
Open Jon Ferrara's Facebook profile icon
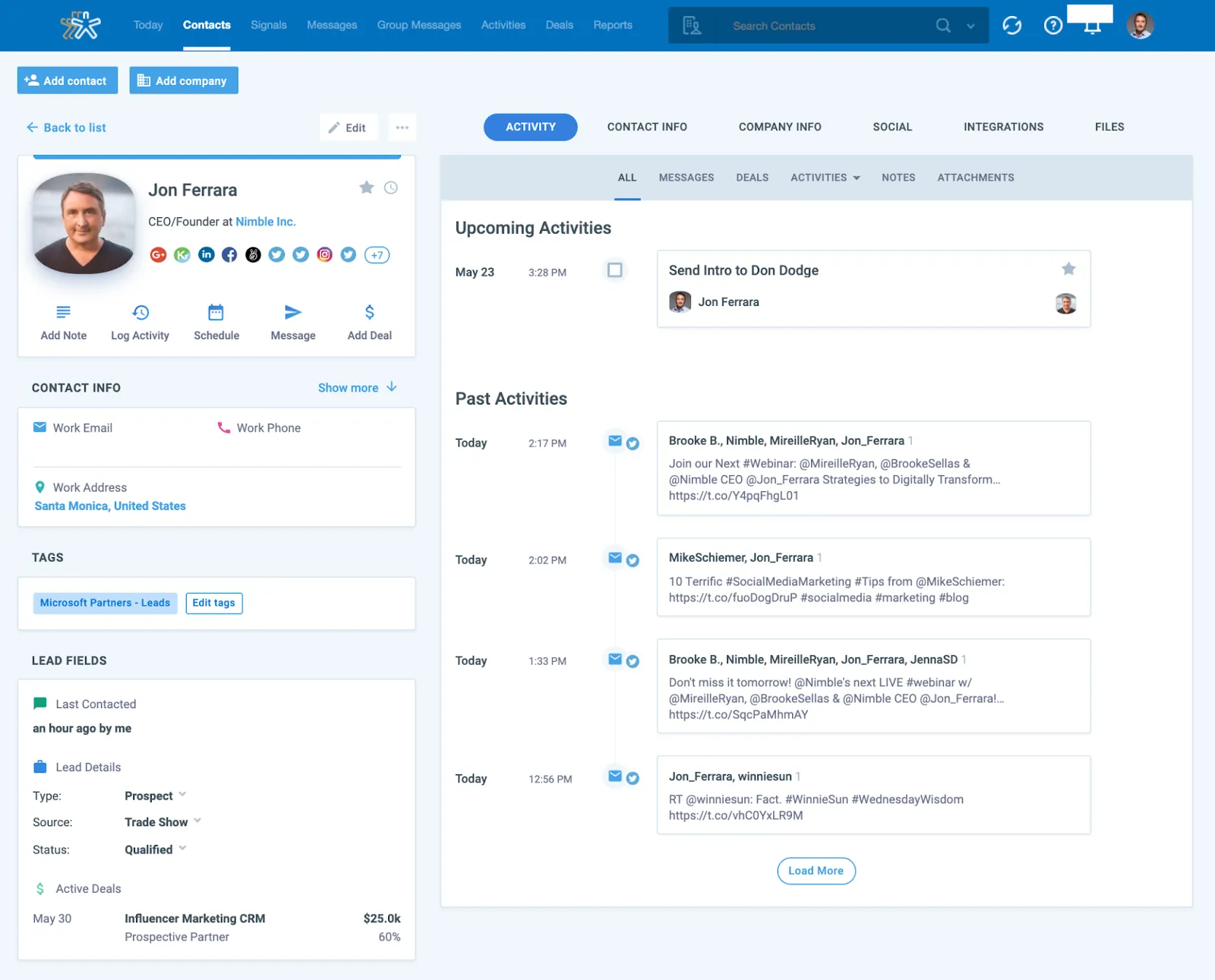tap(229, 255)
